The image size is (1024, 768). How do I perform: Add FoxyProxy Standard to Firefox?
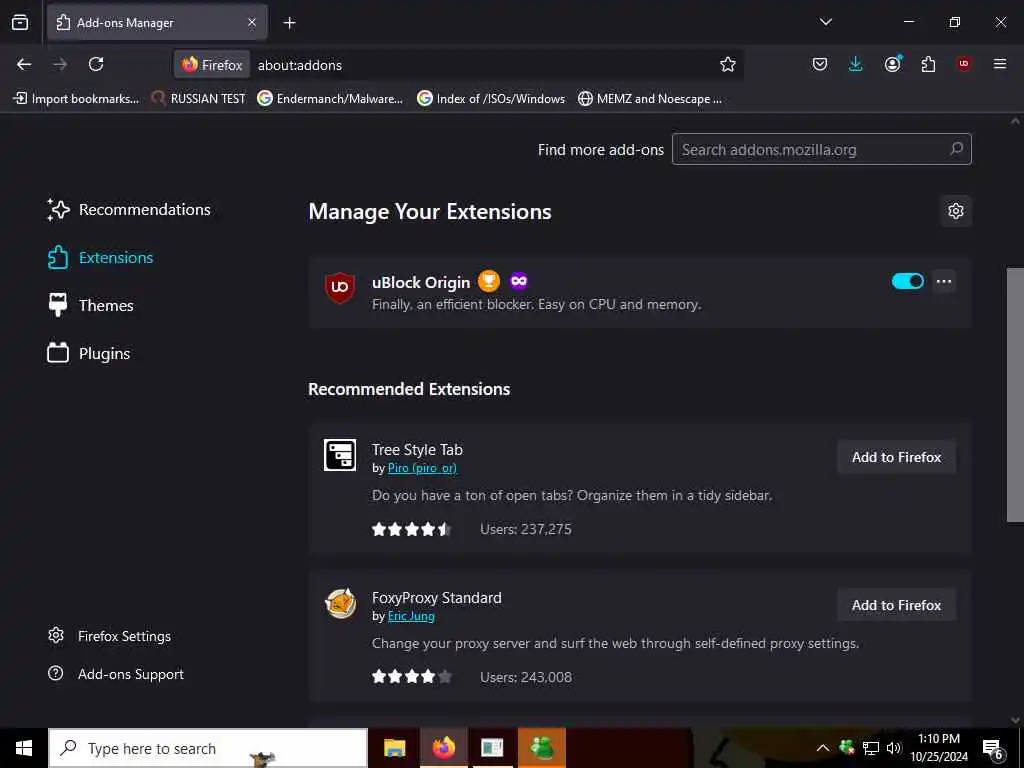(x=896, y=605)
